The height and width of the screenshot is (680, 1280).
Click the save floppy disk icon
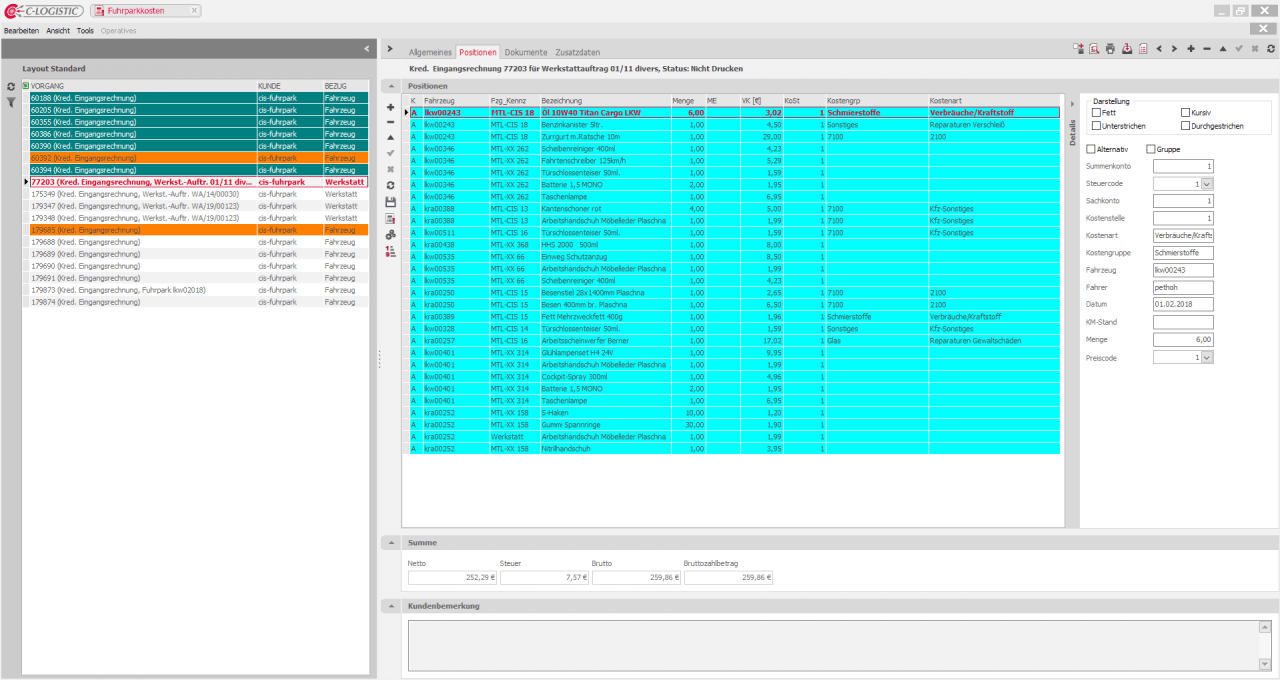390,202
